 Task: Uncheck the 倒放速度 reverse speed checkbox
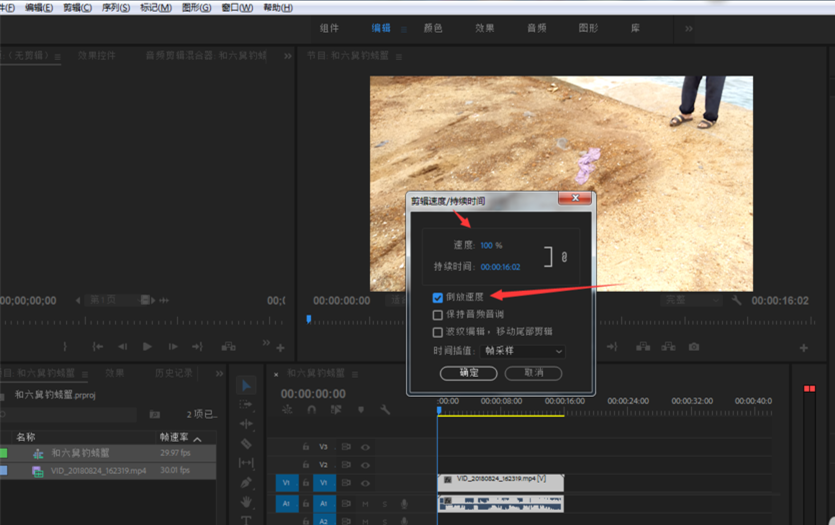[438, 298]
